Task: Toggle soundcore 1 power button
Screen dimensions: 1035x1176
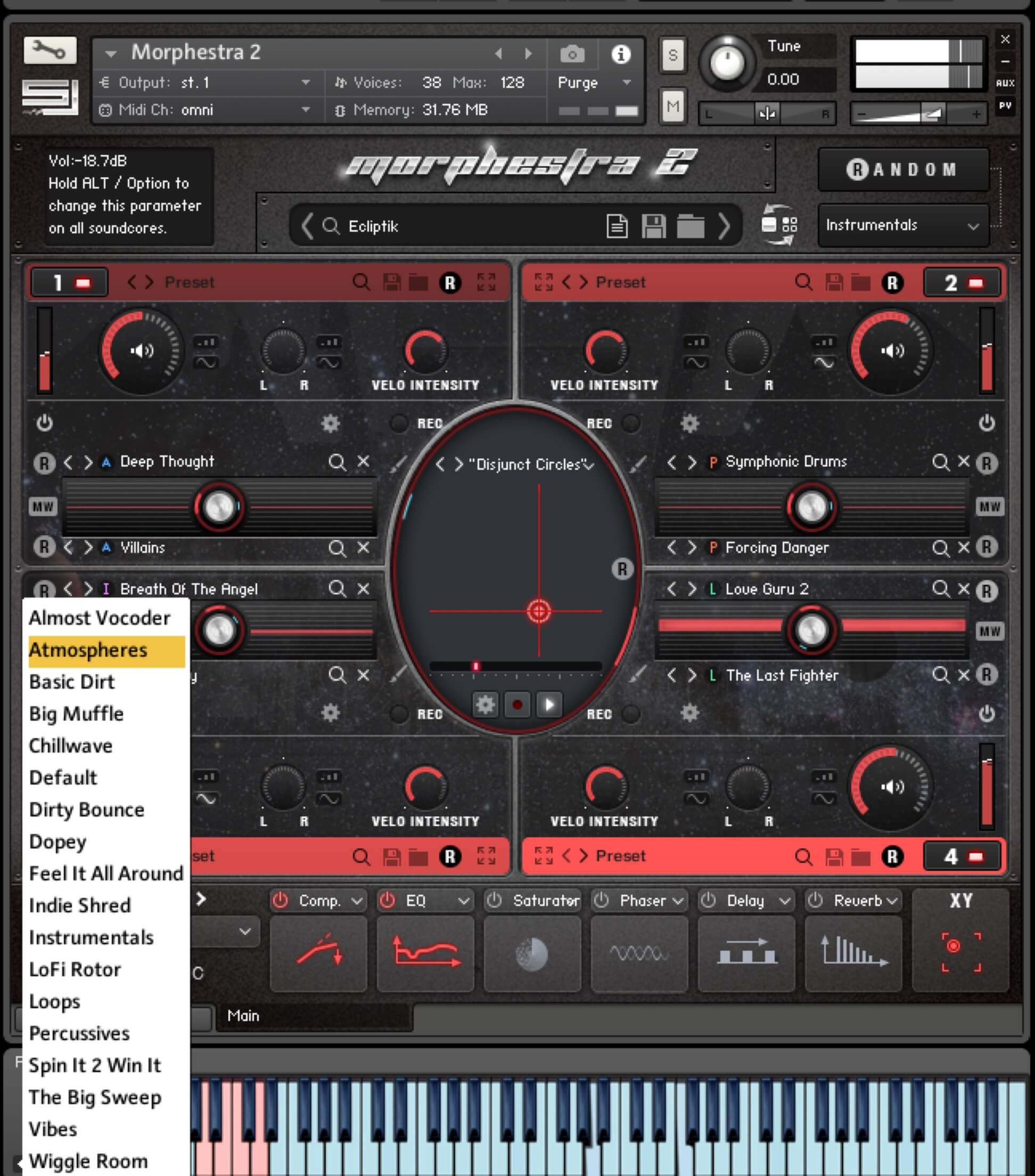Action: pos(44,423)
